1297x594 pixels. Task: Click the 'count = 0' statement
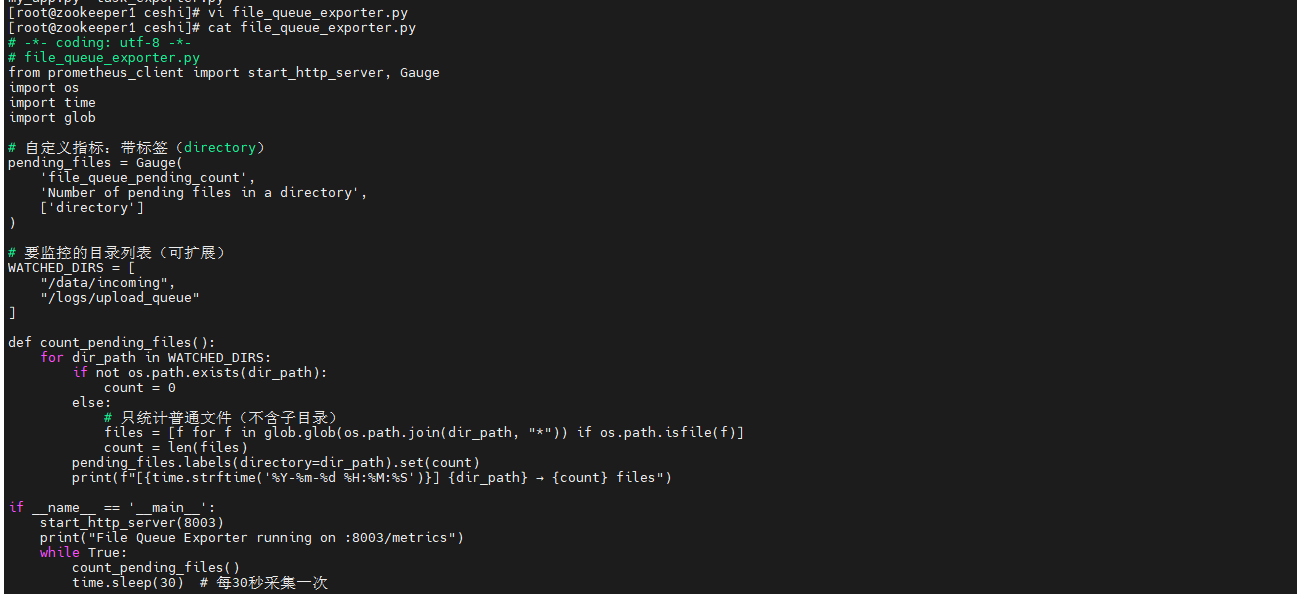coord(139,387)
